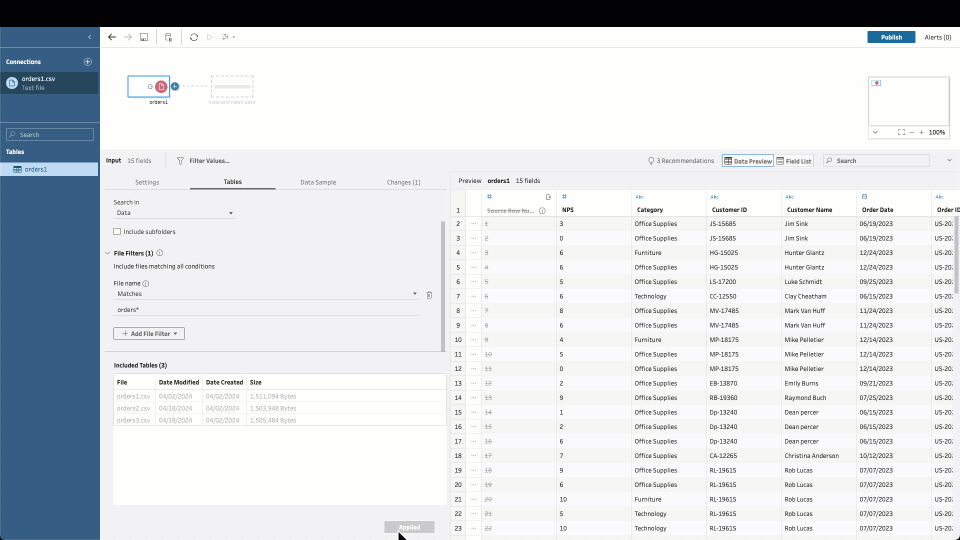
Task: Select orders2.csv in Included Tables
Action: [280, 408]
